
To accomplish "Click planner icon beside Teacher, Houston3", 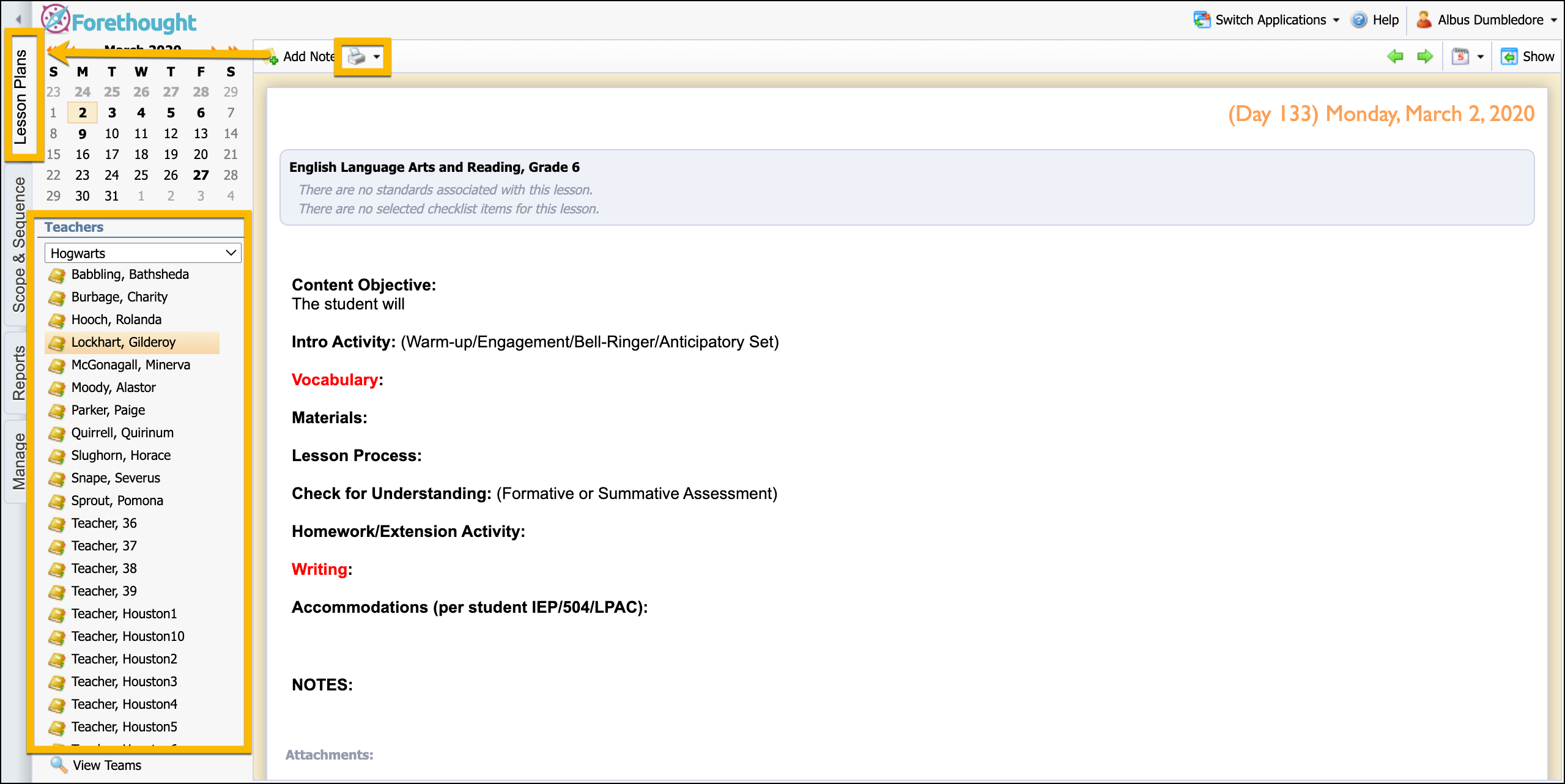I will [x=57, y=682].
